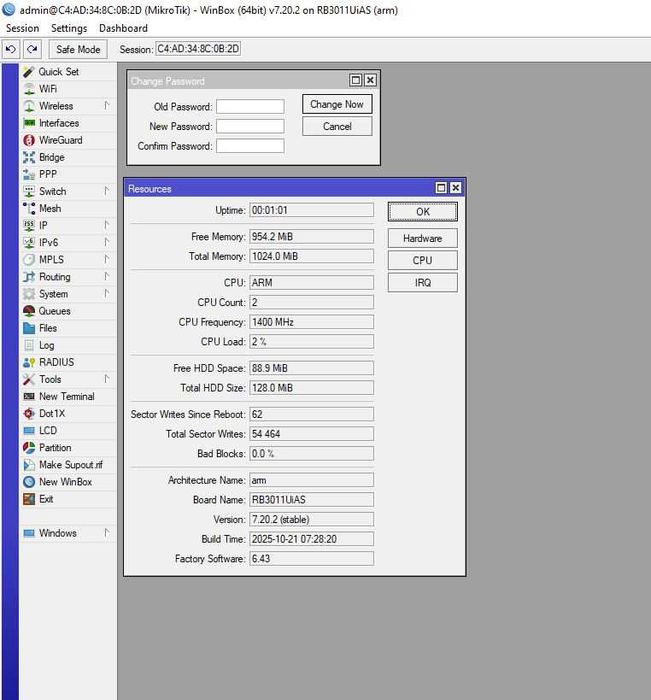Click the Tools icon in the sidebar
Screen dimensions: 651x700
(x=29, y=379)
